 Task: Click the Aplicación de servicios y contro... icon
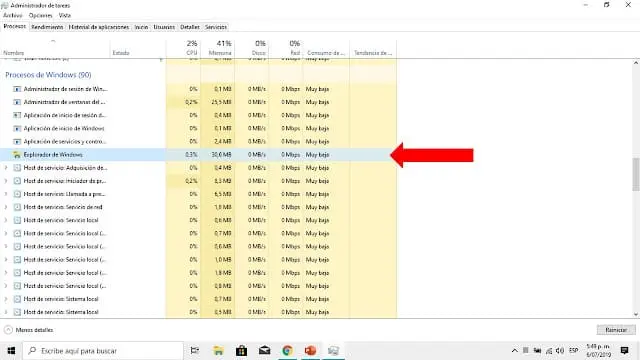point(17,142)
